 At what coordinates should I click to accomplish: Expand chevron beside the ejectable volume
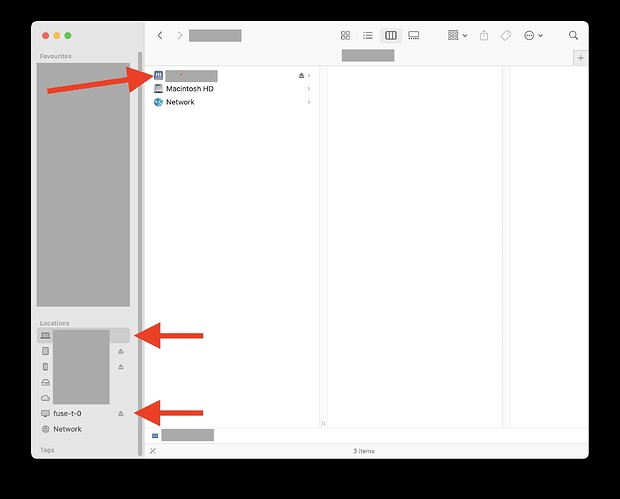point(309,76)
